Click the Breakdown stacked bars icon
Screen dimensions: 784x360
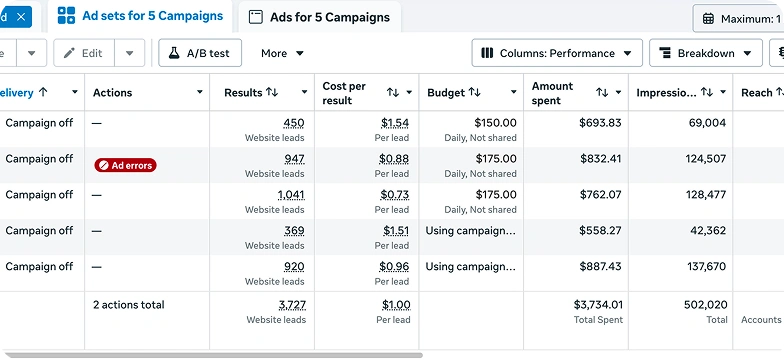pyautogui.click(x=665, y=53)
